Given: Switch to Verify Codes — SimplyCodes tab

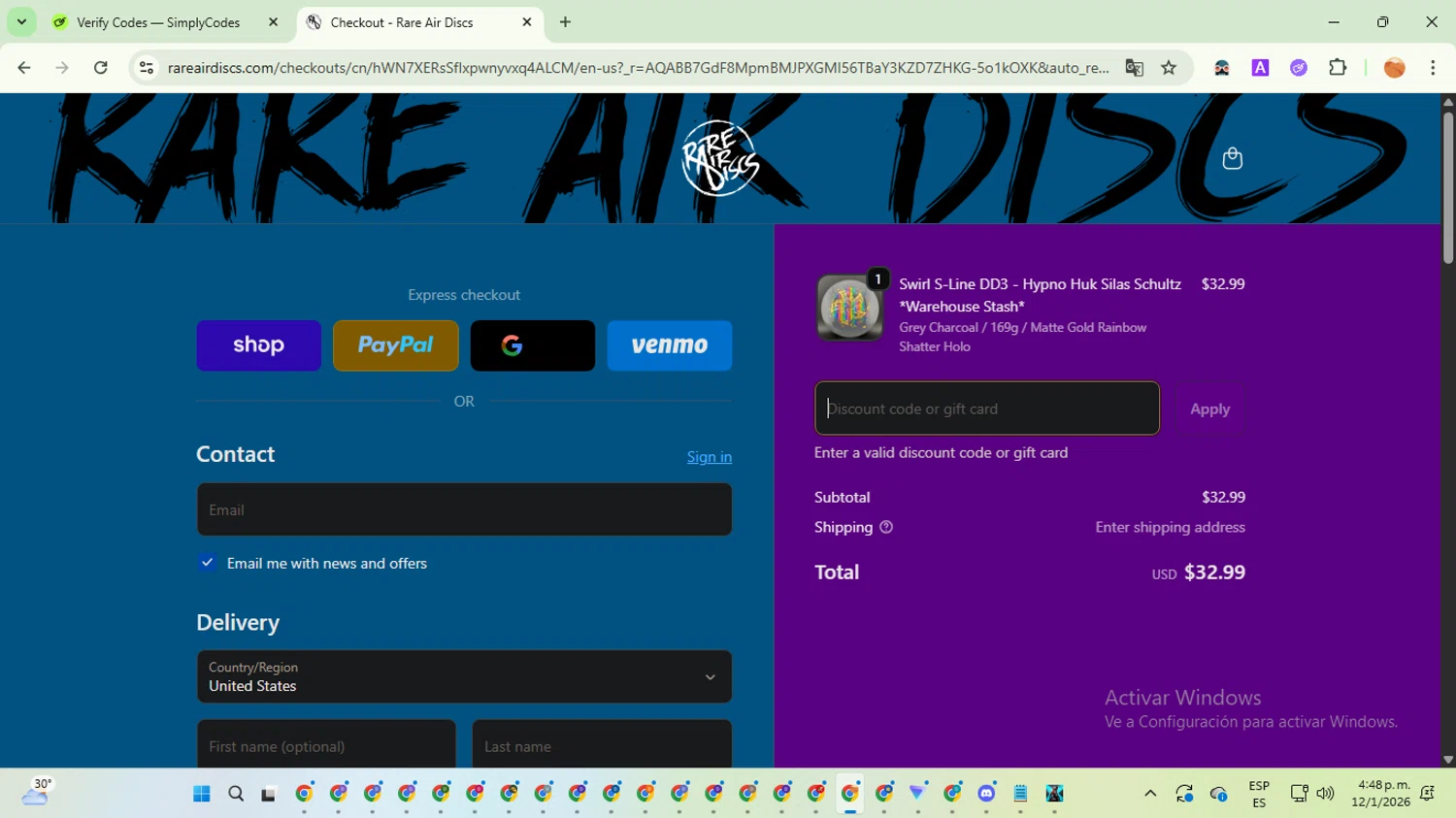Looking at the screenshot, I should pos(165,22).
